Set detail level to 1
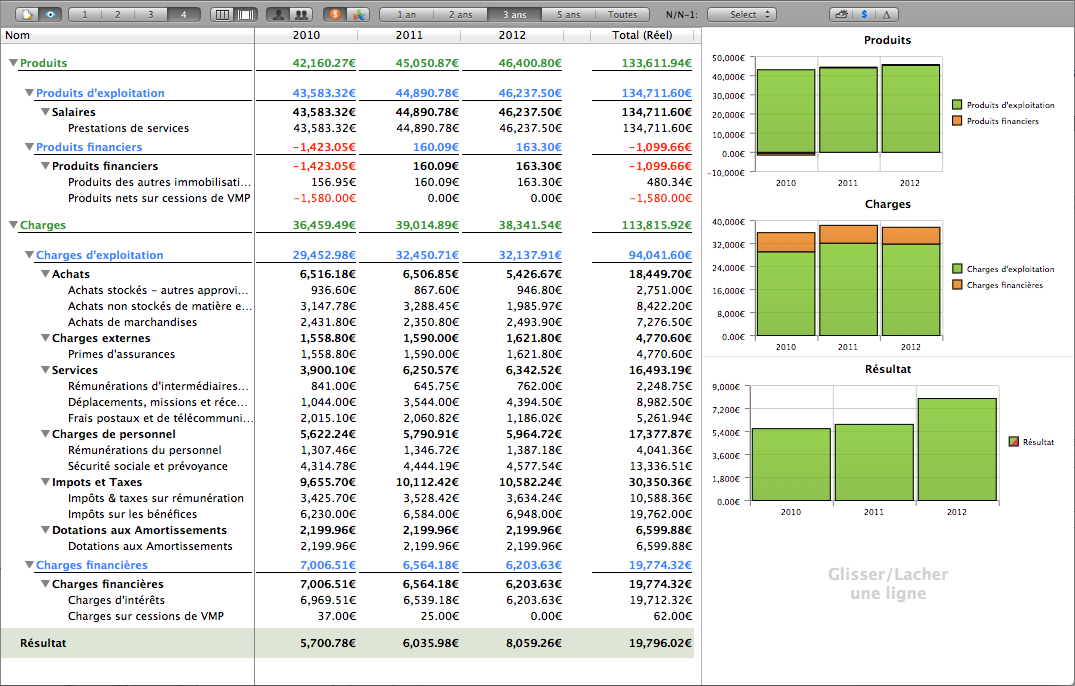The height and width of the screenshot is (686, 1075). click(x=86, y=15)
